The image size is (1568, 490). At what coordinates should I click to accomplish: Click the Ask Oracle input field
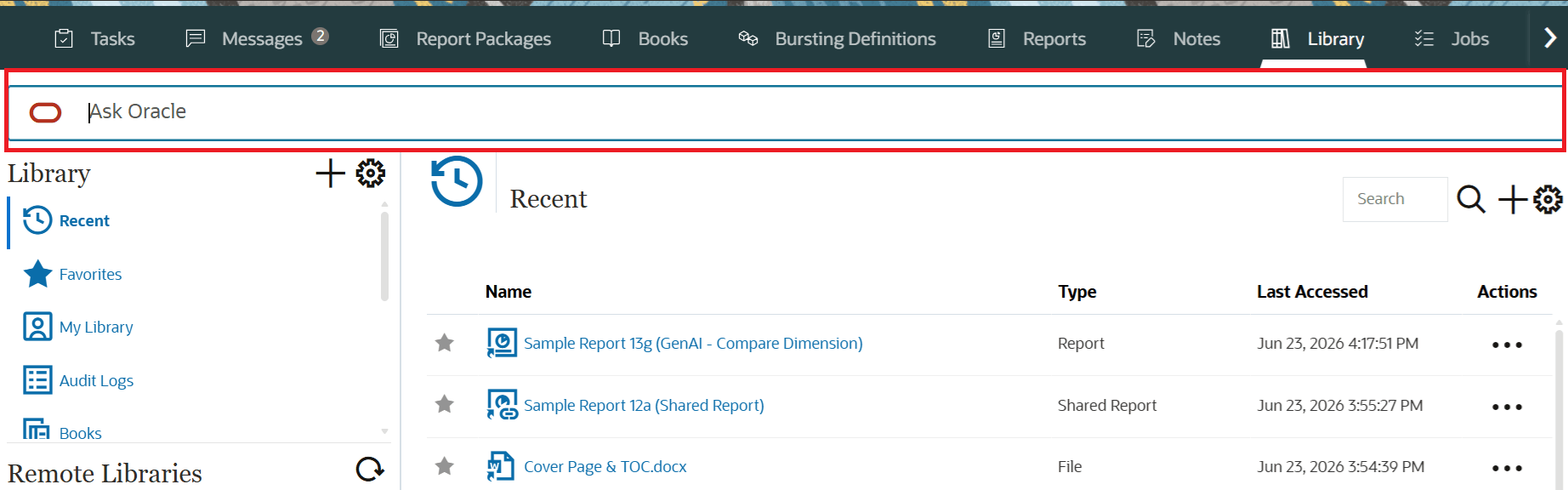pyautogui.click(x=784, y=112)
